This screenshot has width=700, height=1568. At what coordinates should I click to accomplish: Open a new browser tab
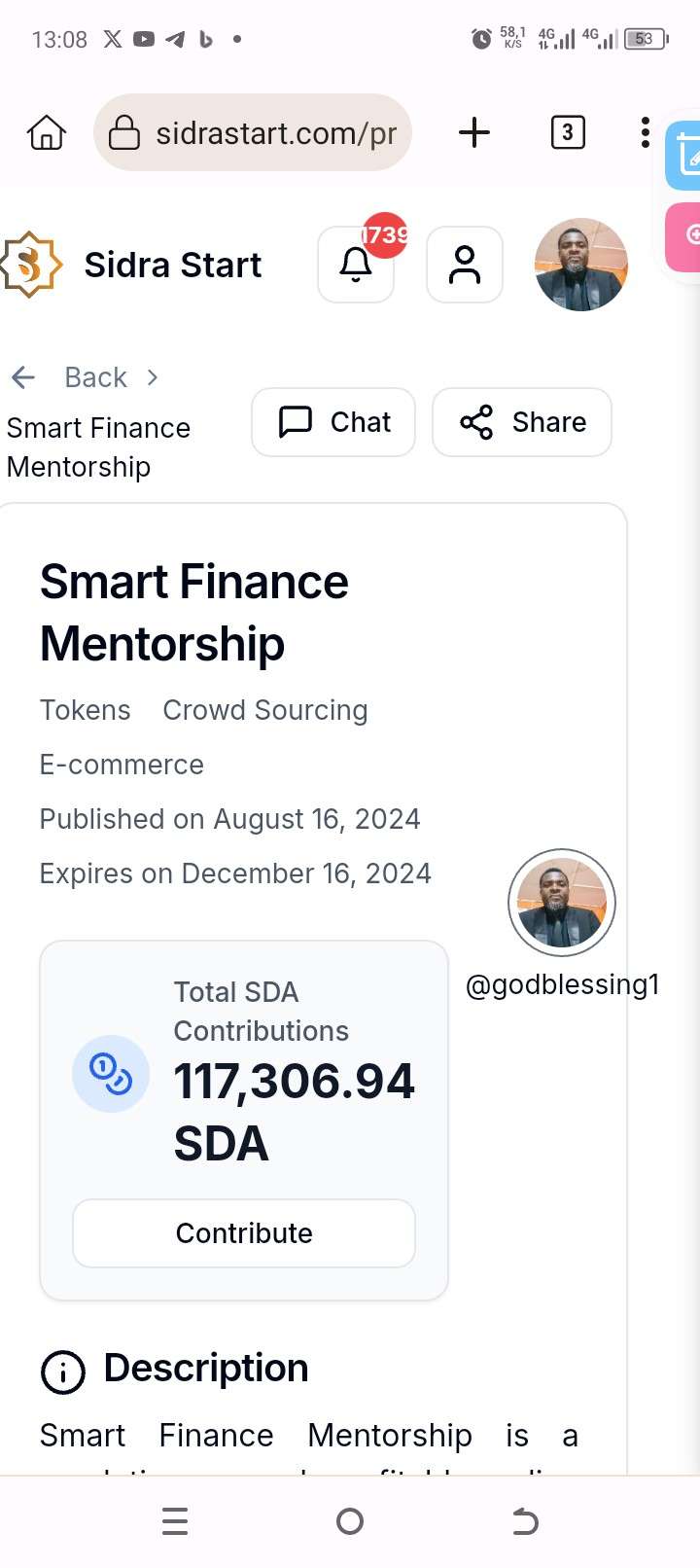point(474,132)
